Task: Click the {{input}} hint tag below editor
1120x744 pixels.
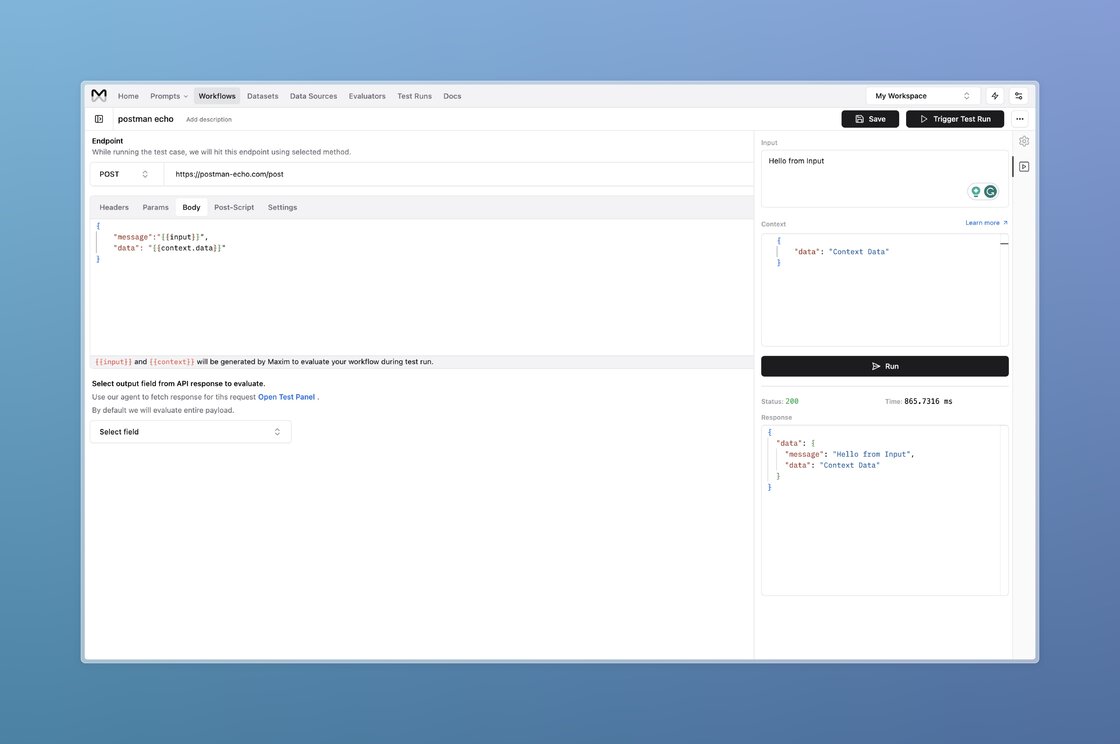Action: pos(114,362)
